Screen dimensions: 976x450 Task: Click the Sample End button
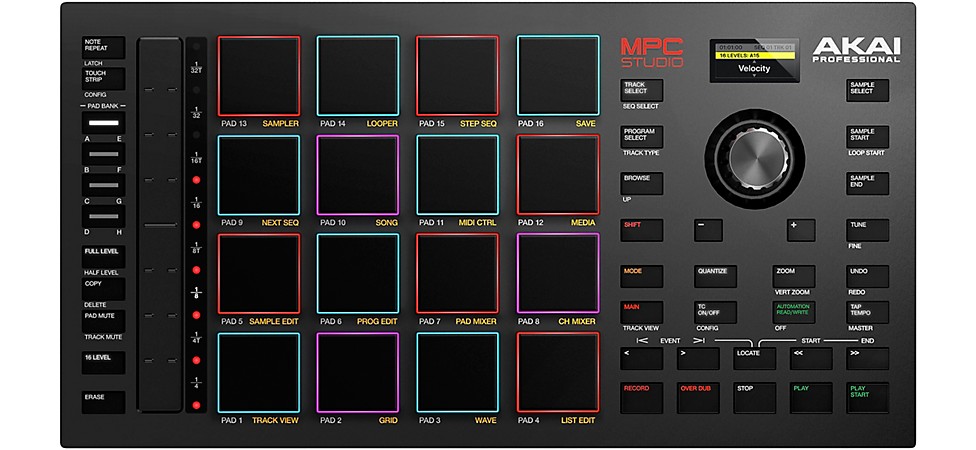867,184
